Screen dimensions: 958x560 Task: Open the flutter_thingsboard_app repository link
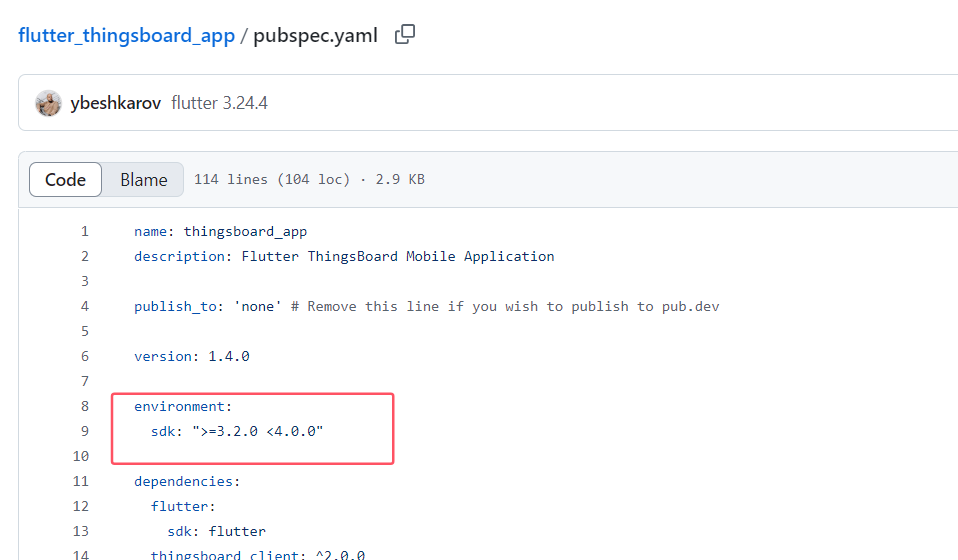pos(126,35)
